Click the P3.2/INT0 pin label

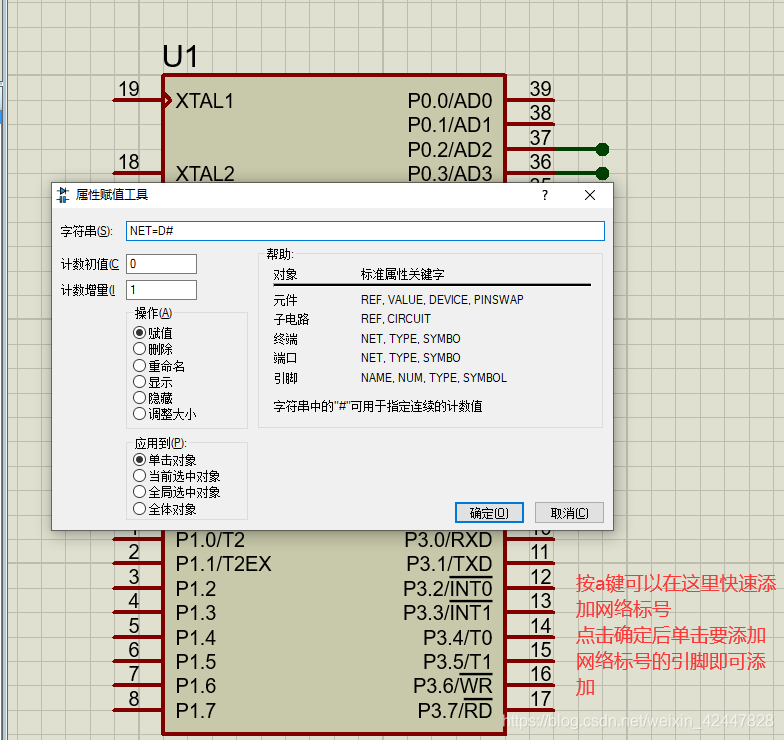coord(448,588)
